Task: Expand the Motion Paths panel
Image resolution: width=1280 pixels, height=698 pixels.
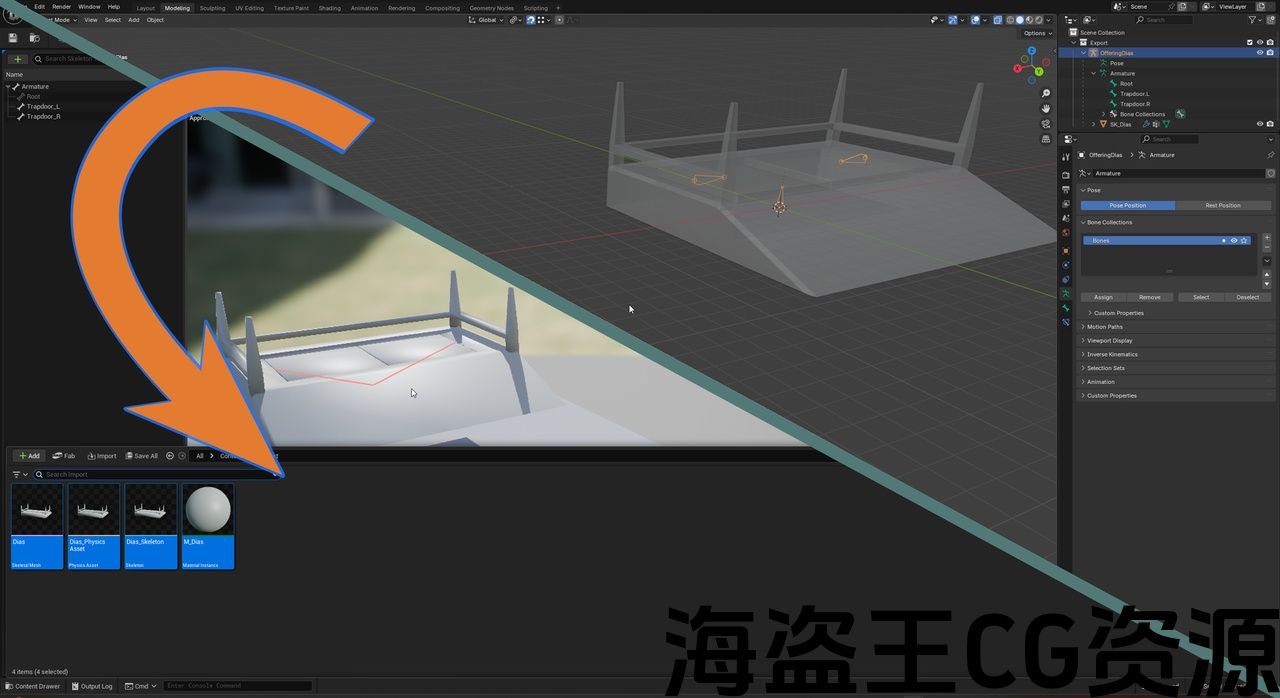Action: tap(1104, 327)
